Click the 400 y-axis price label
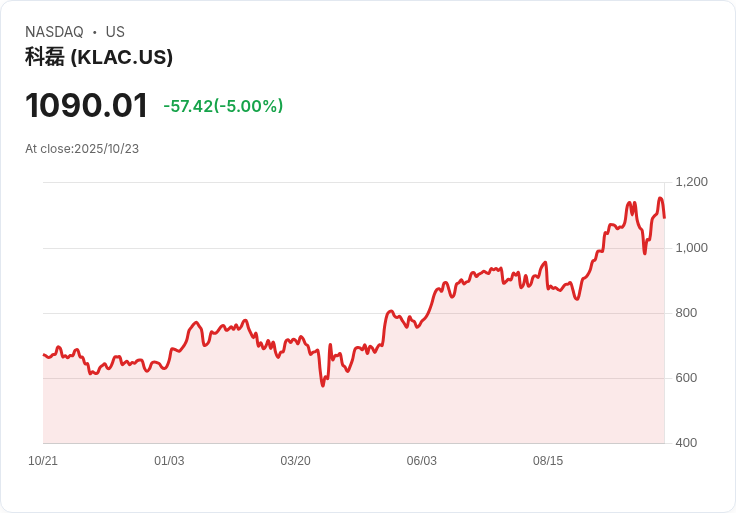Viewport: 736px width, 513px height. coord(686,443)
